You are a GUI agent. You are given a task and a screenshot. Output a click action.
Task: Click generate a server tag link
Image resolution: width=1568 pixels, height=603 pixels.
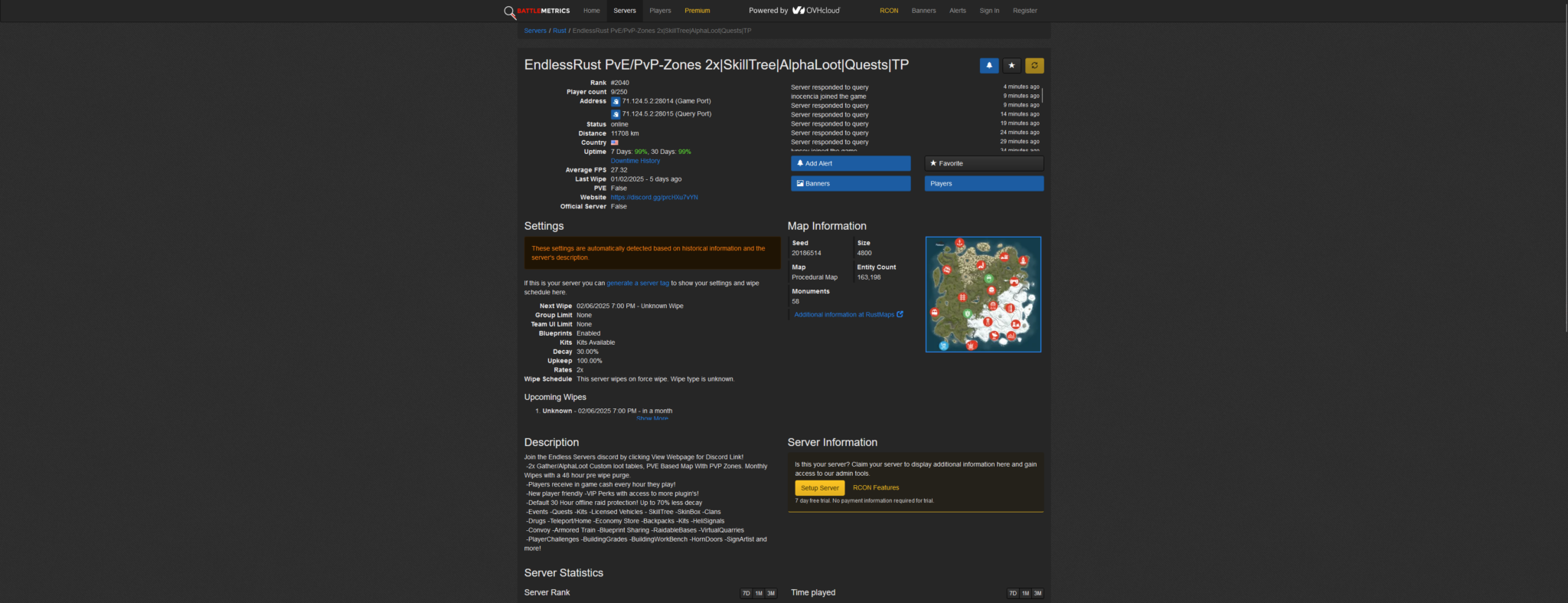tap(638, 283)
